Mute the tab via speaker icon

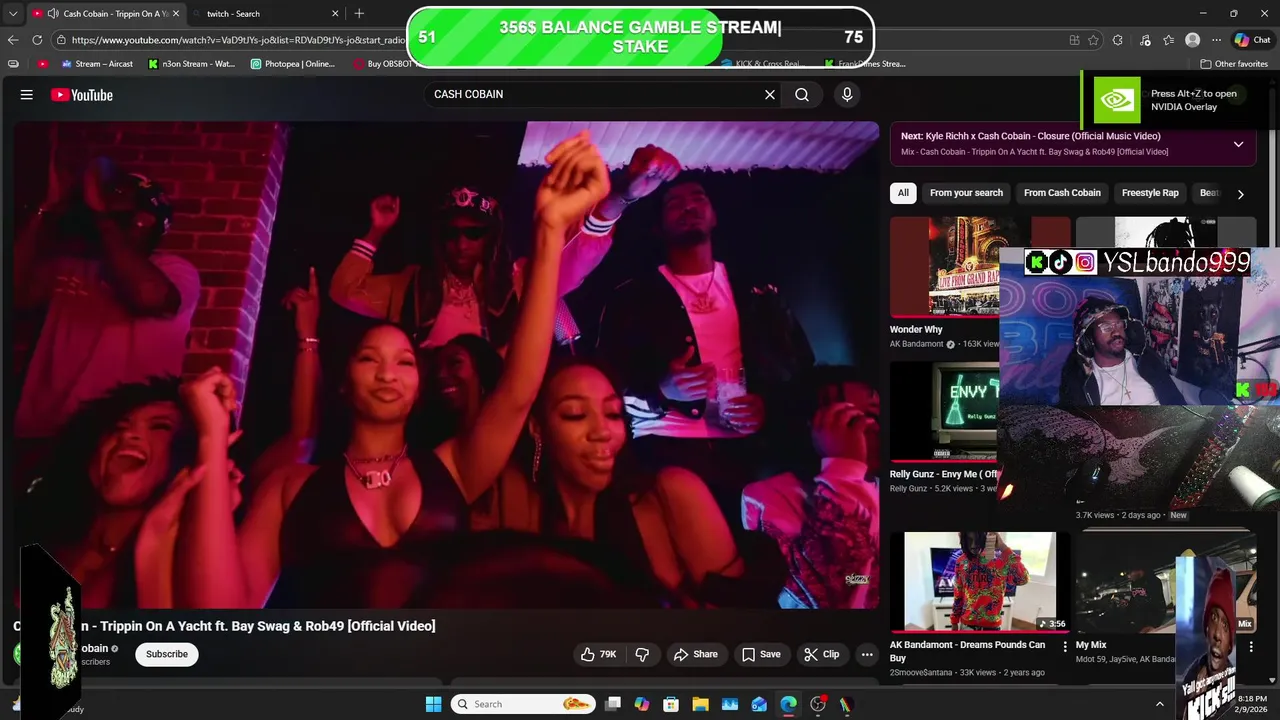pos(53,14)
